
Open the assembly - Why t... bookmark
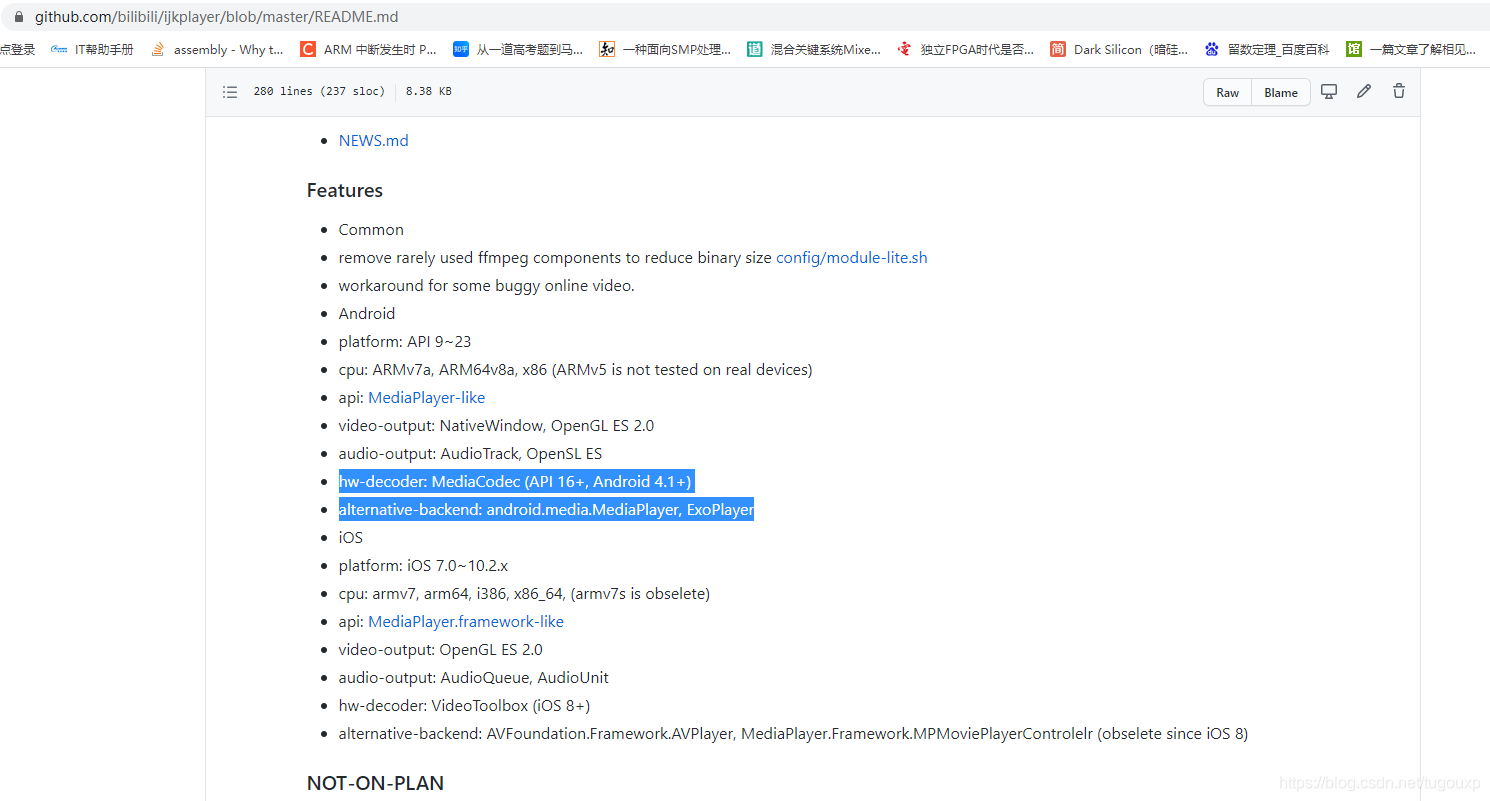[x=217, y=49]
